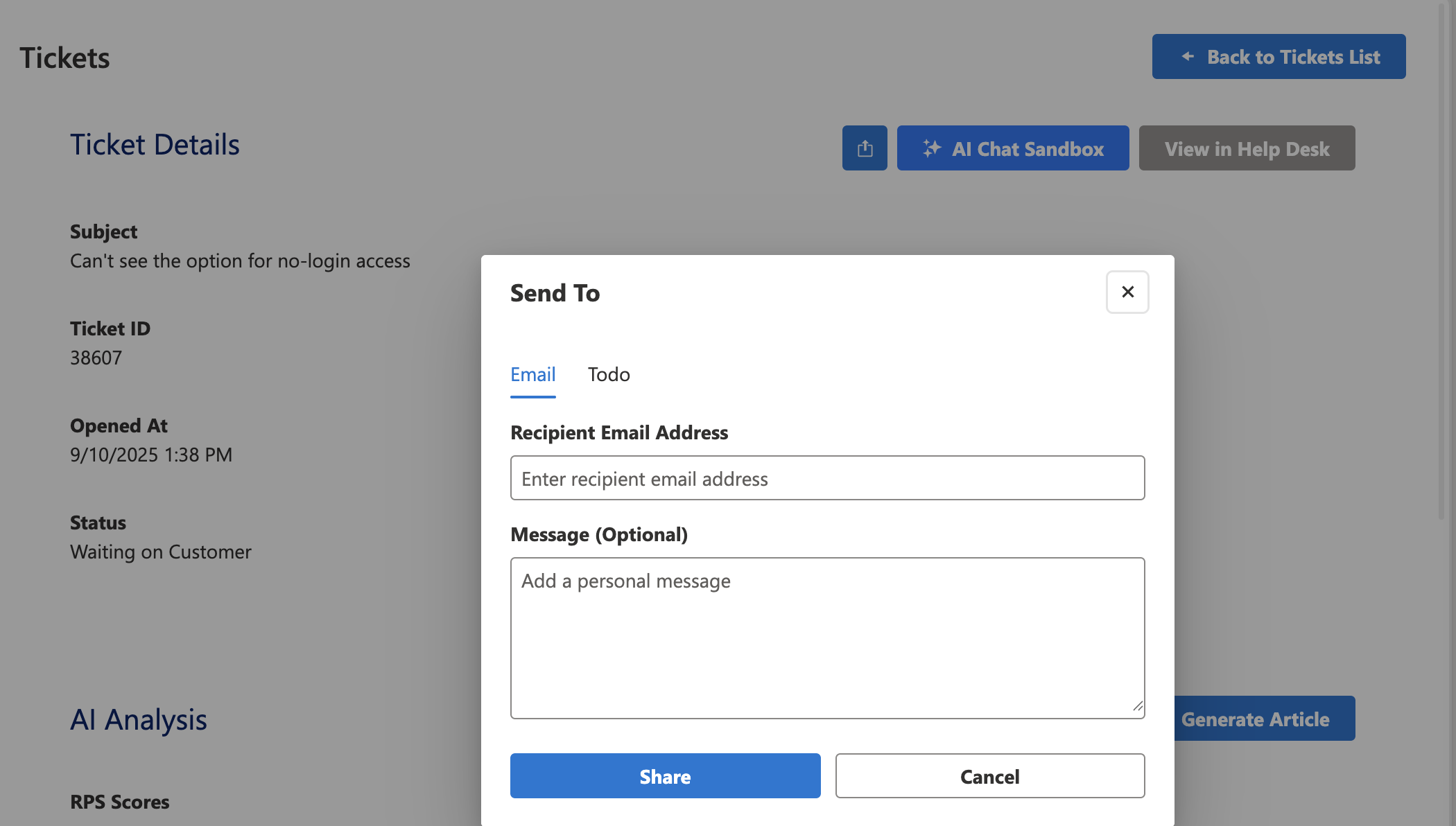Open the ticket sharing options via the upload icon
Image resolution: width=1456 pixels, height=826 pixels.
pyautogui.click(x=864, y=148)
